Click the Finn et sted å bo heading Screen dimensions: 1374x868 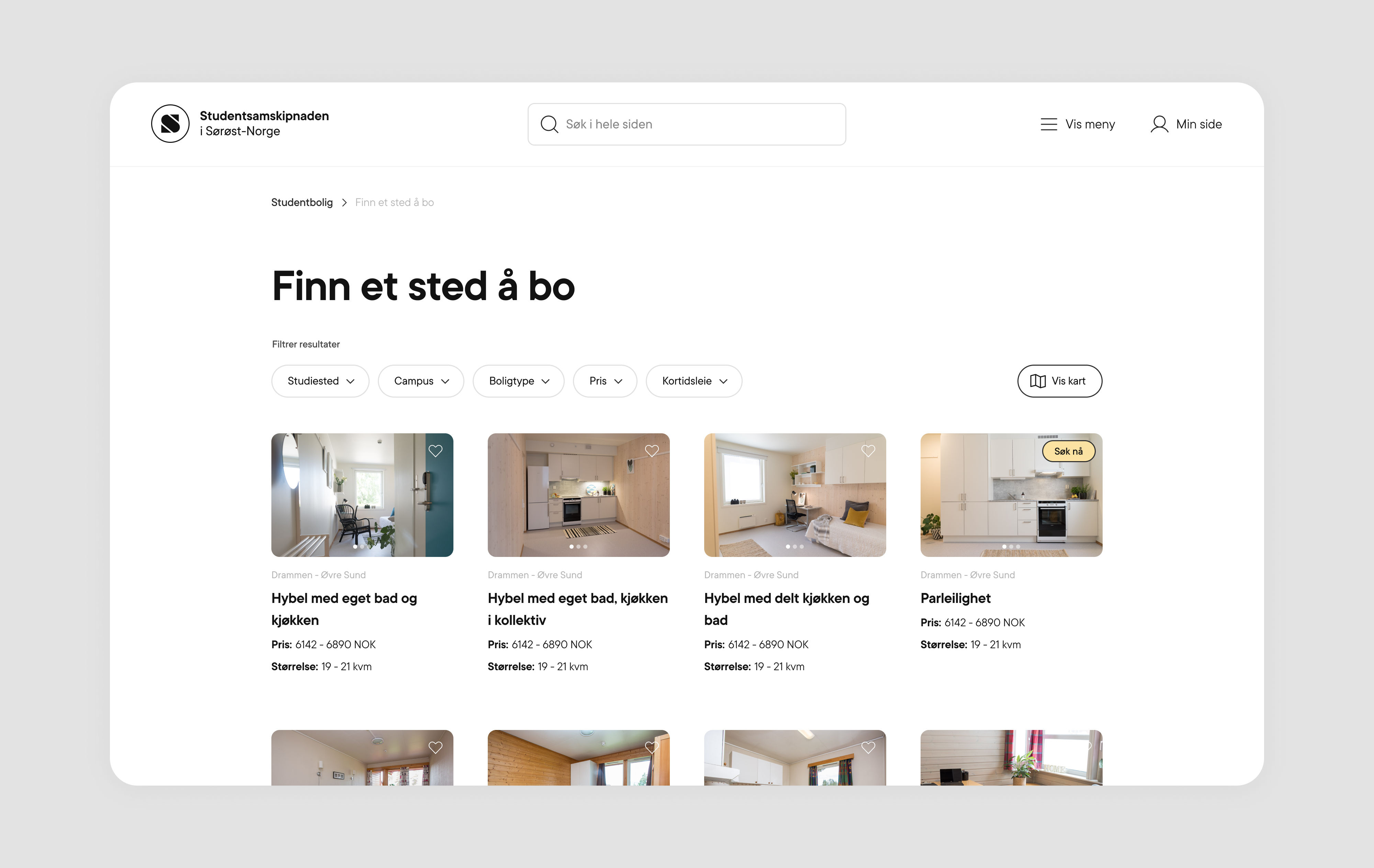click(424, 286)
